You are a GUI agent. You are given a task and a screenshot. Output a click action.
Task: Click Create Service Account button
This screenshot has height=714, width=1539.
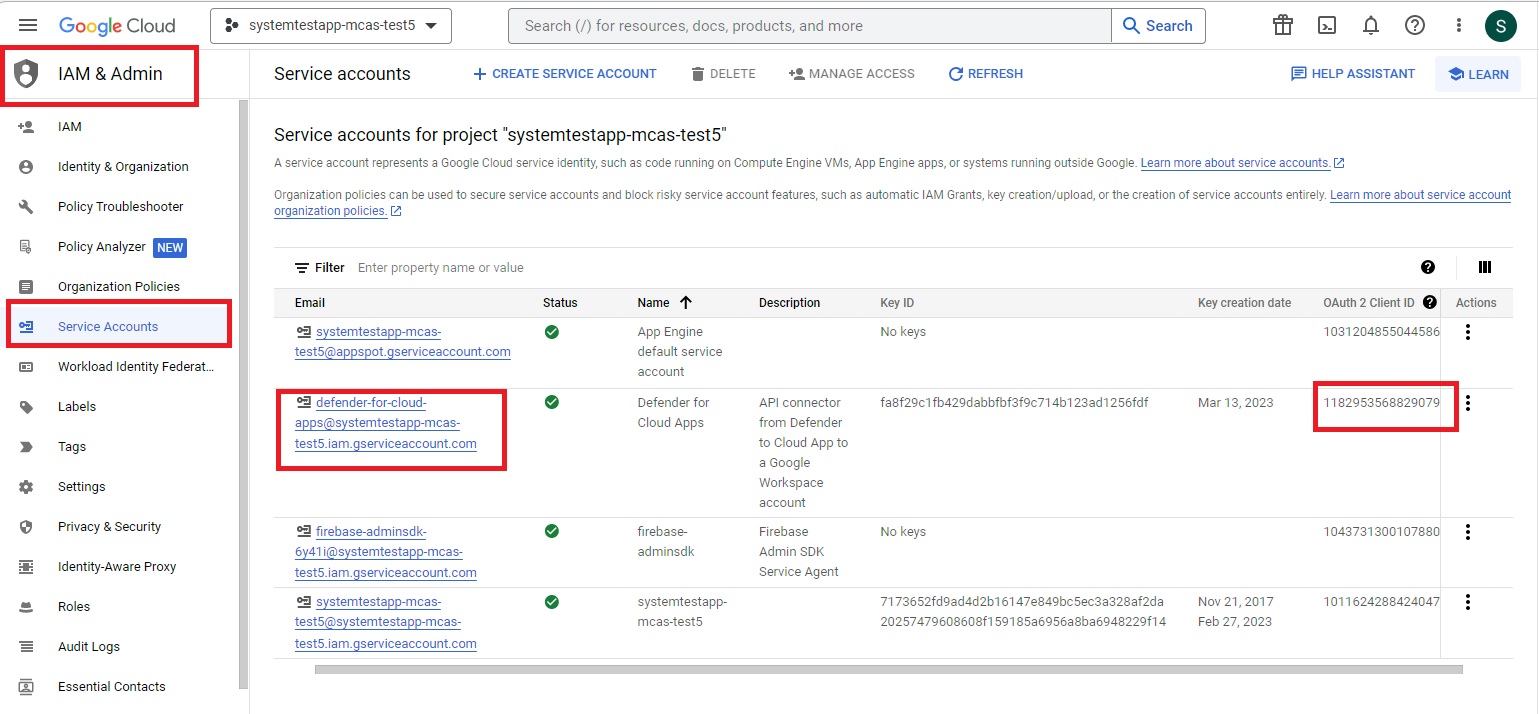click(x=564, y=74)
